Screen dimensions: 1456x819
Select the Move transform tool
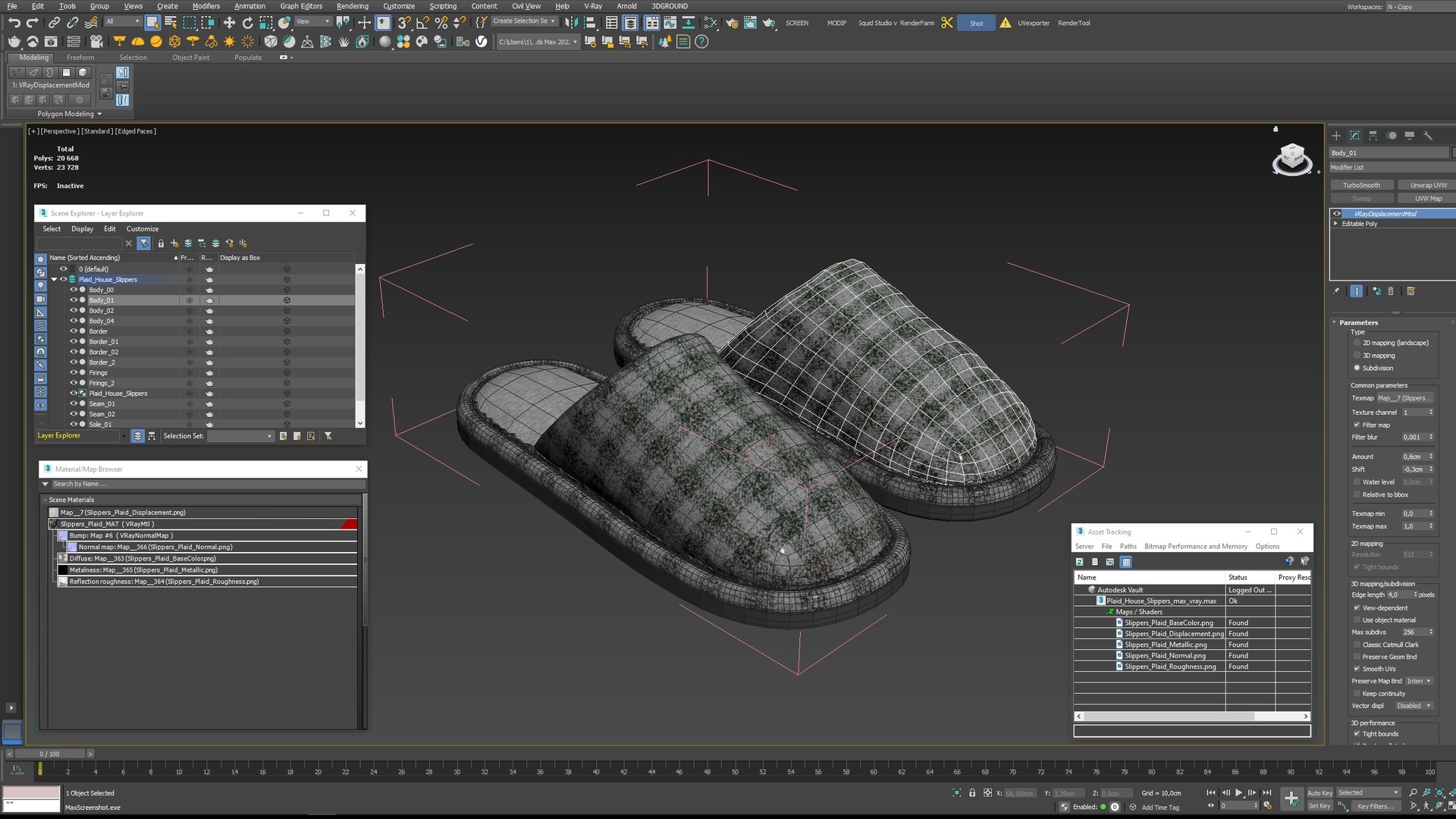coord(229,23)
